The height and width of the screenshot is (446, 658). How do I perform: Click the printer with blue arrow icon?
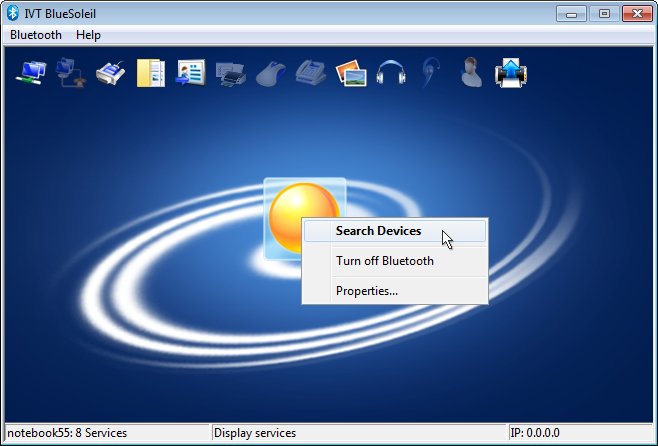(511, 73)
